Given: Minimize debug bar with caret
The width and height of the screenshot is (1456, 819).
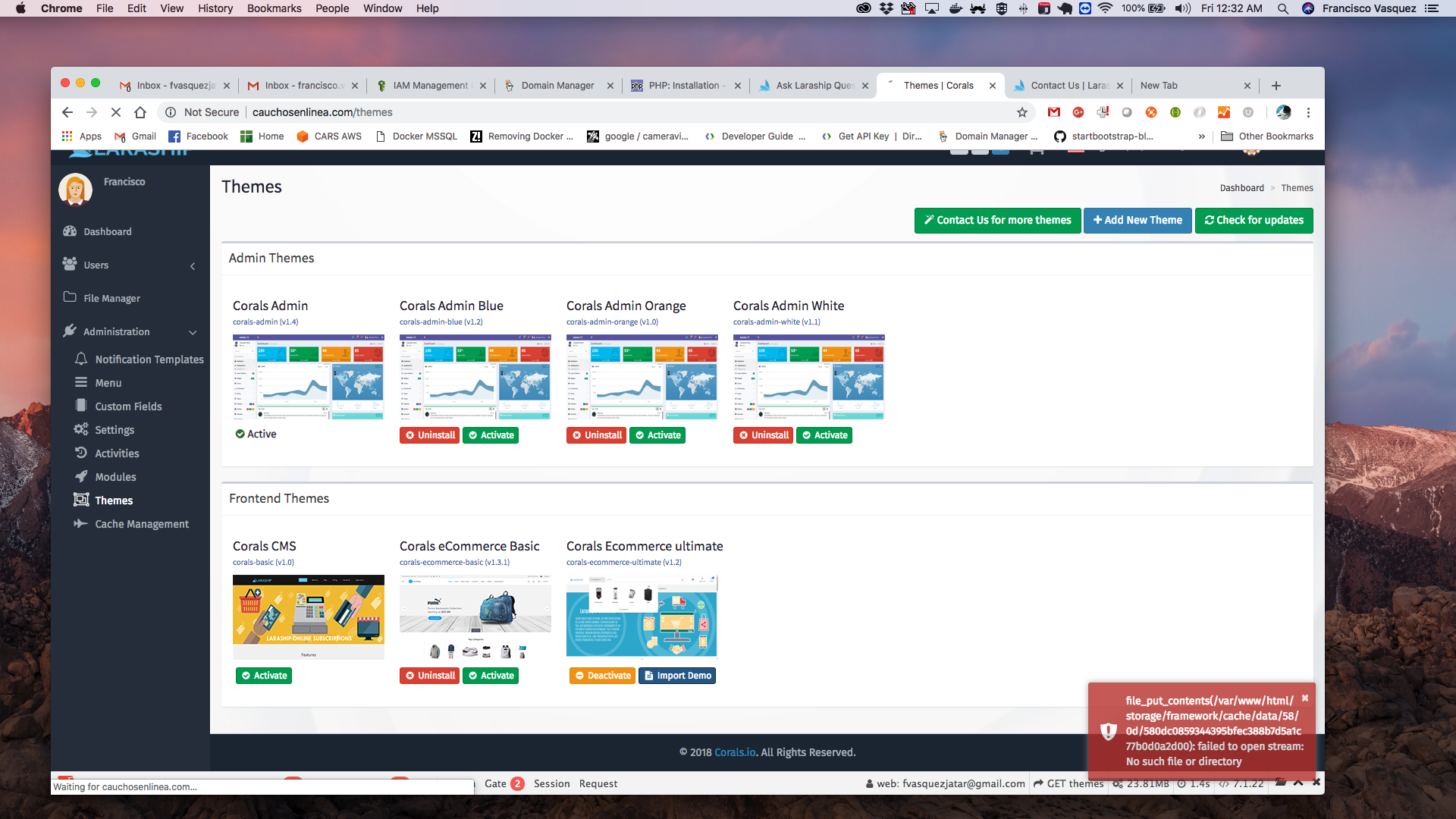Looking at the screenshot, I should pos(1298,782).
